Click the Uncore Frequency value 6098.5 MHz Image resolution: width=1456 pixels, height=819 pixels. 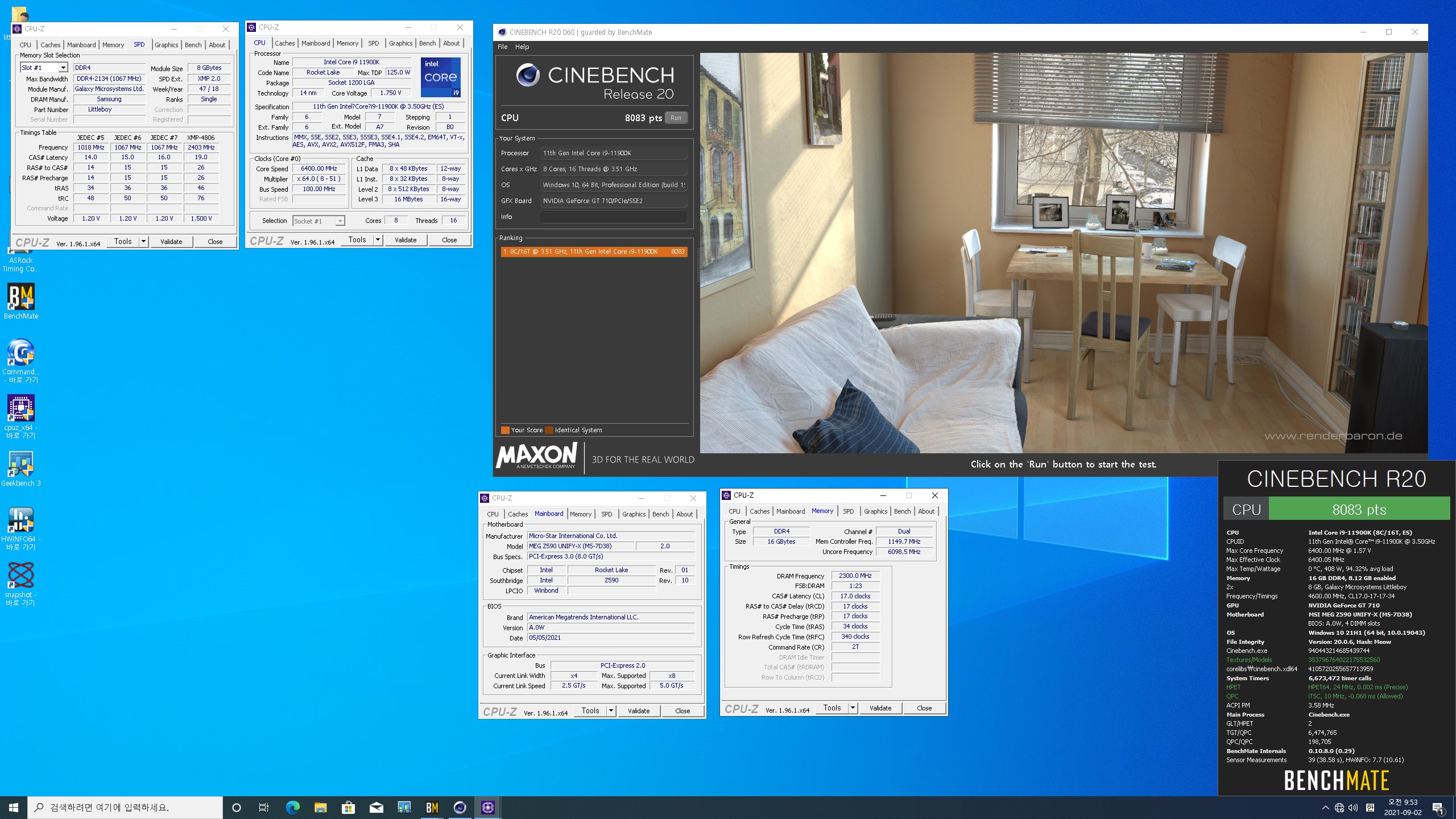(x=904, y=552)
